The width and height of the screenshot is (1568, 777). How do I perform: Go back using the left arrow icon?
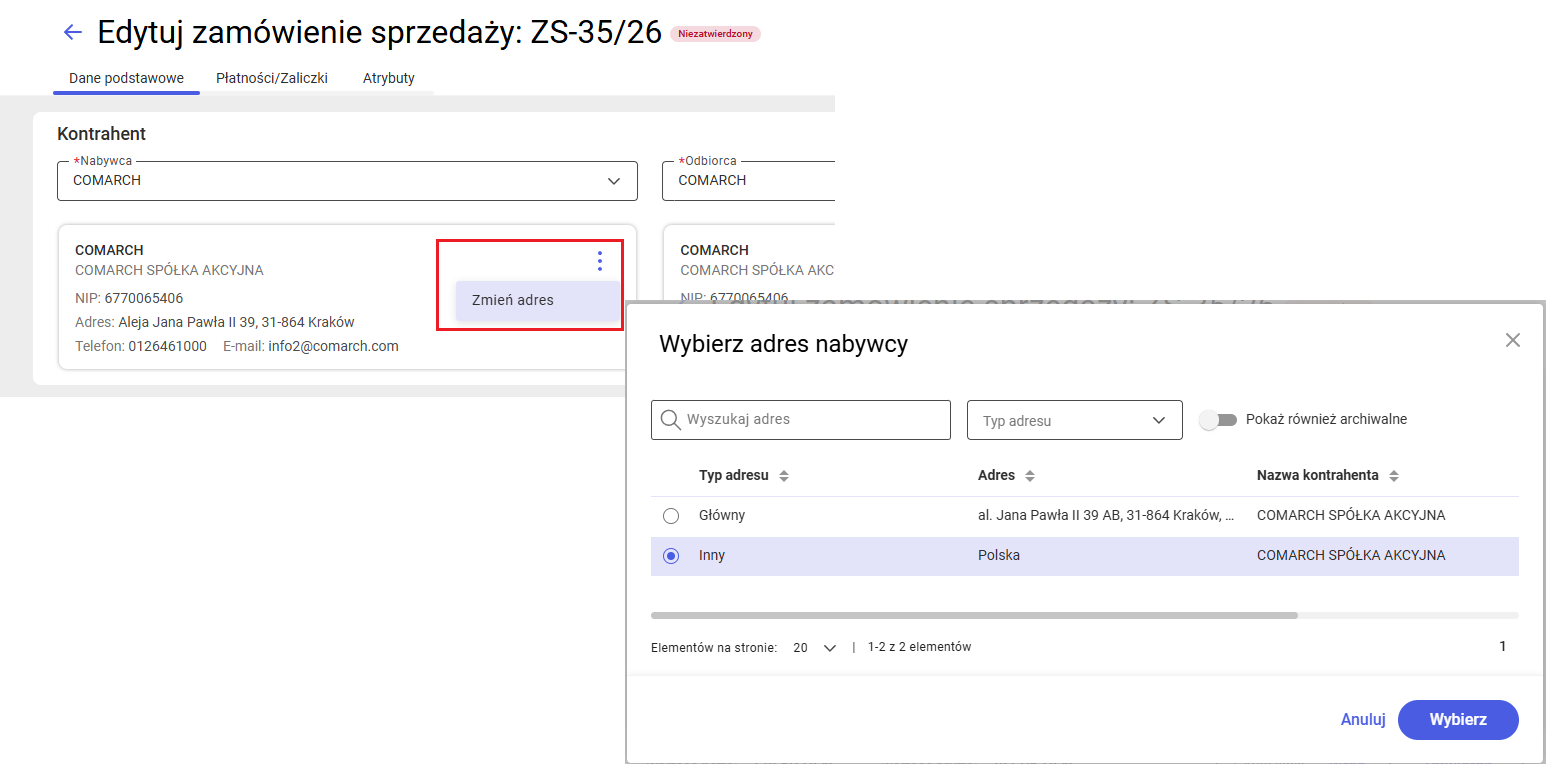click(72, 32)
